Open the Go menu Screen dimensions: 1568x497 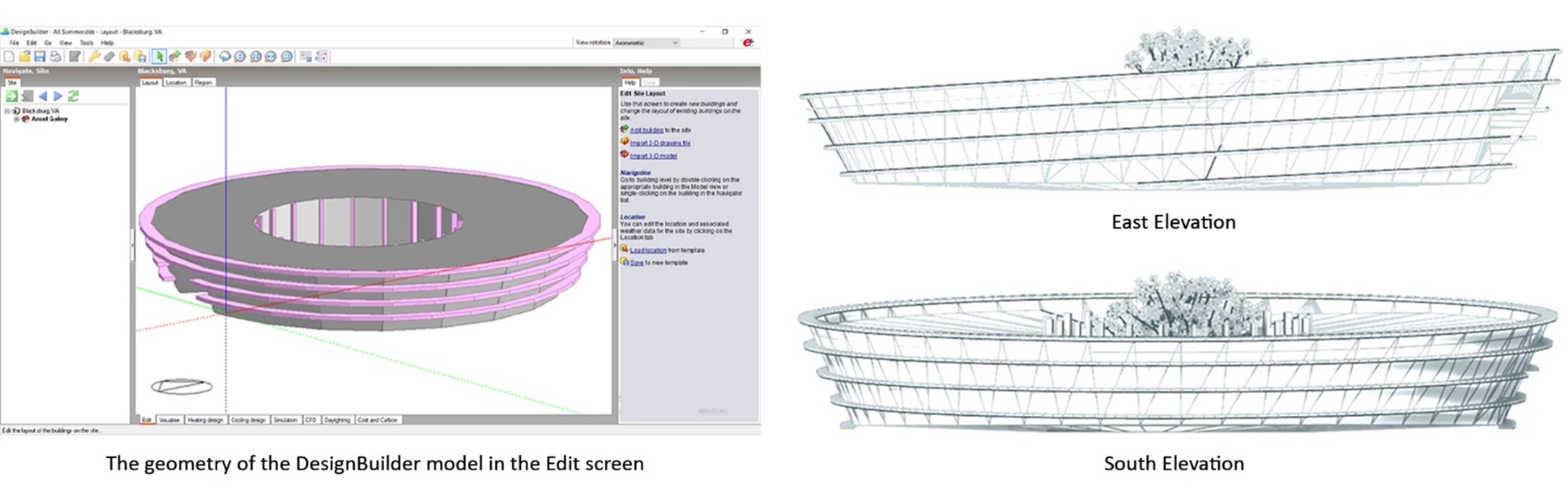click(48, 43)
